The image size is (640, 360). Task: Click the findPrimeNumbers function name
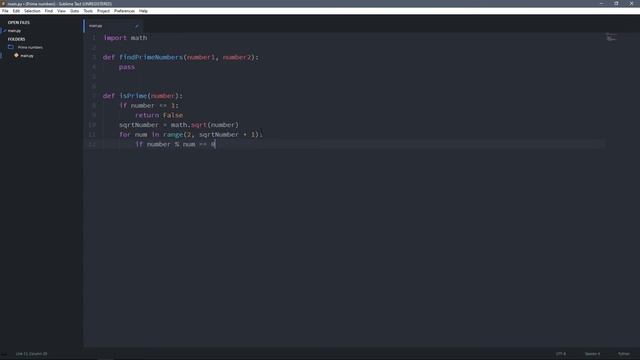pos(151,57)
